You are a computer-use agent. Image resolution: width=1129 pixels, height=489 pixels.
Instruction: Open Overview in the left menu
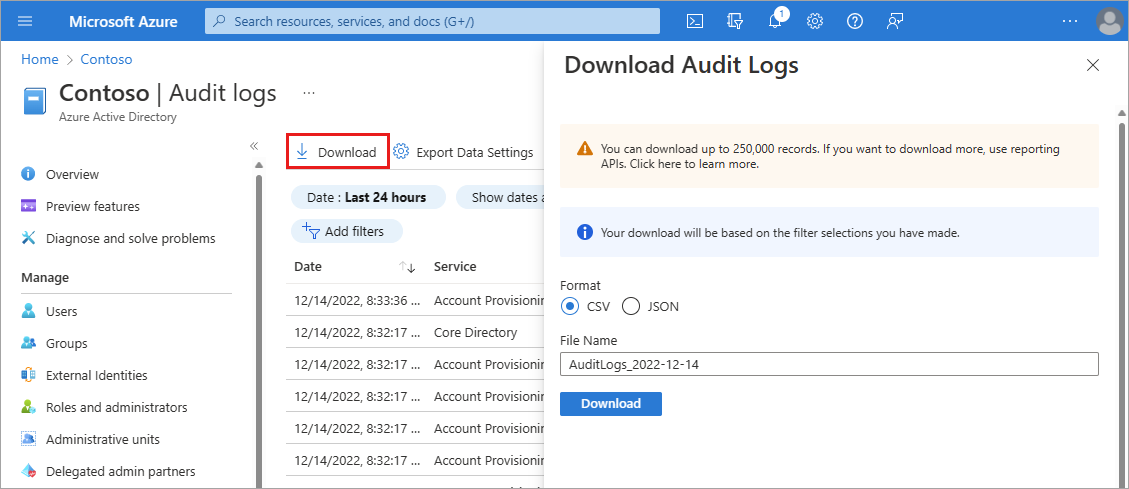pos(72,174)
